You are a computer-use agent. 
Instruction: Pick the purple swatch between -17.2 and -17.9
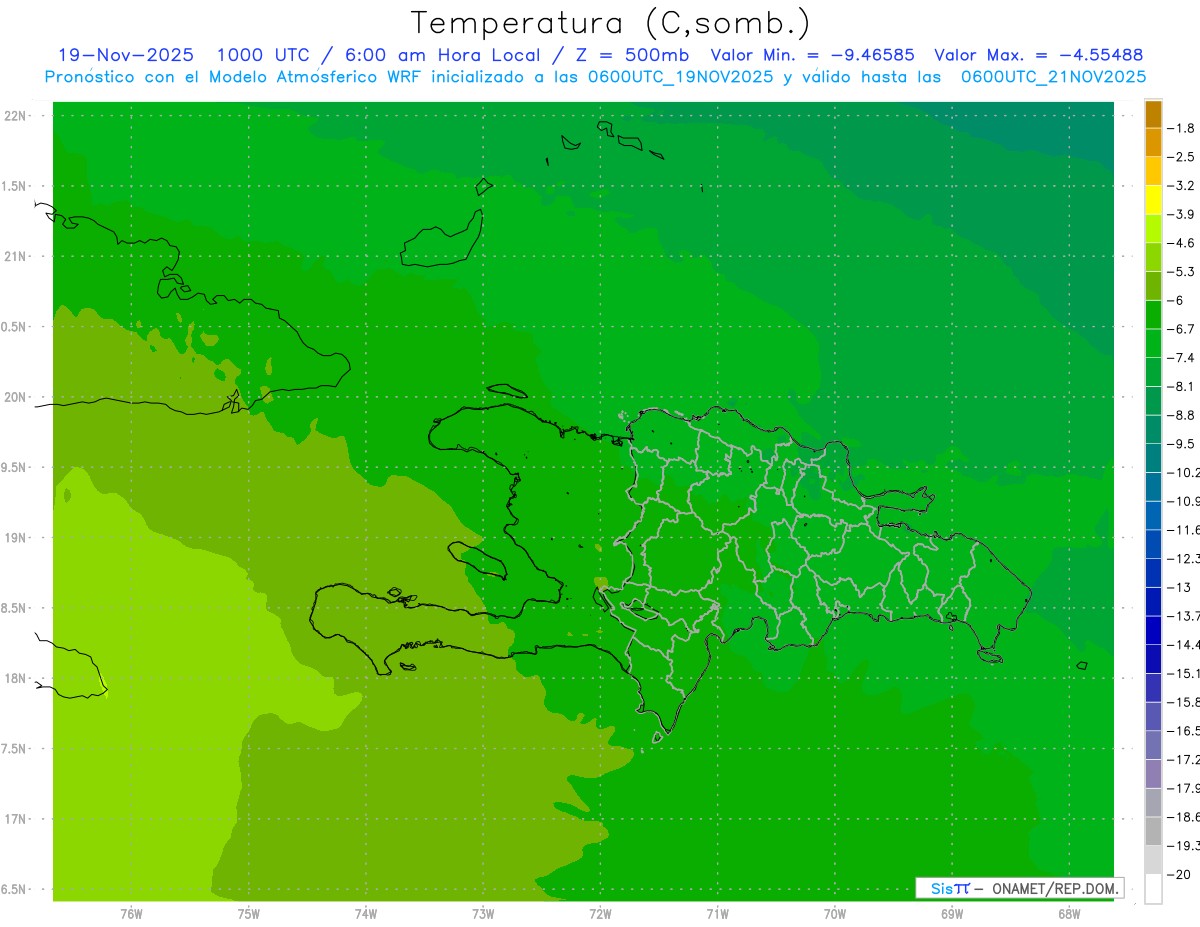point(1153,774)
